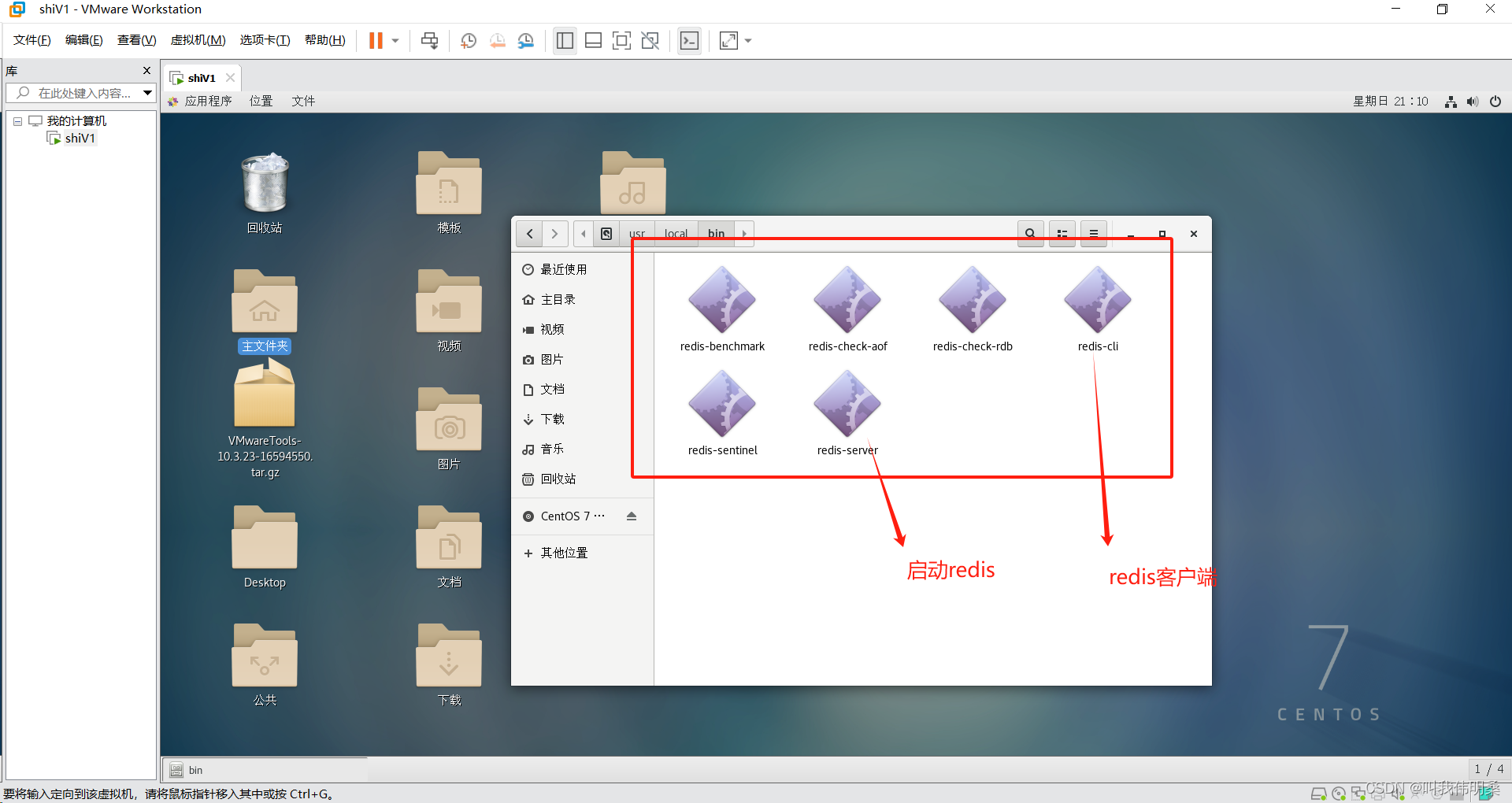
Task: Click the CentOS power icon
Action: coord(1495,102)
